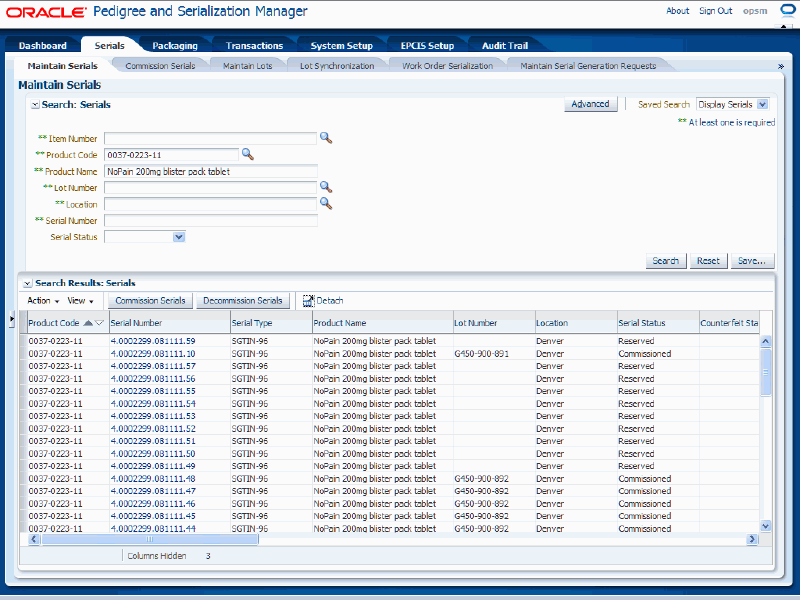The width and height of the screenshot is (800, 600).
Task: Go to Lot Synchronization sub-tab
Action: click(337, 66)
